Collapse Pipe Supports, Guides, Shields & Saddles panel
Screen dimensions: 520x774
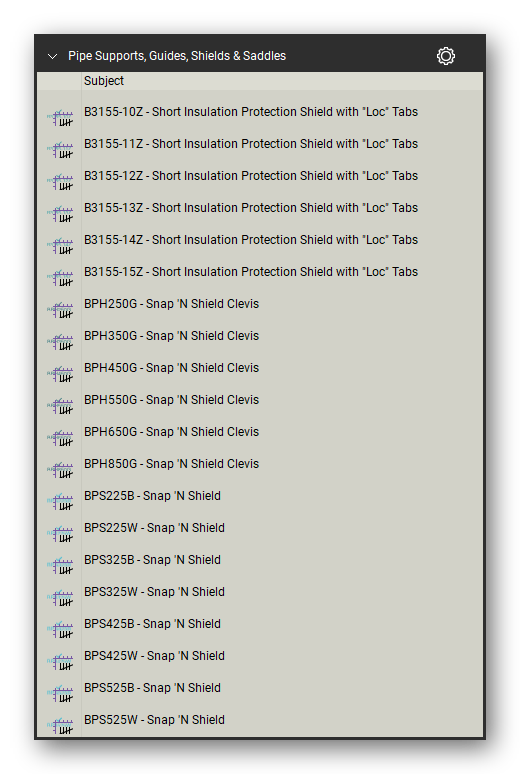pos(52,56)
